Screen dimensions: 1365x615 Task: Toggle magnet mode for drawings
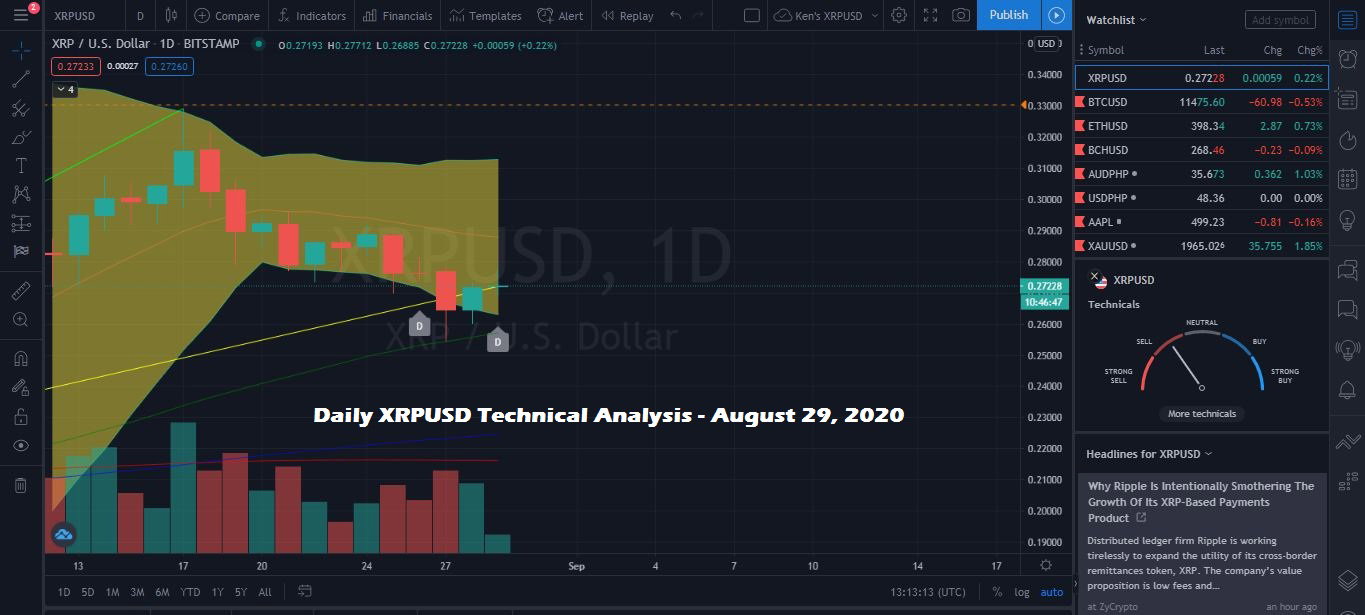point(21,358)
